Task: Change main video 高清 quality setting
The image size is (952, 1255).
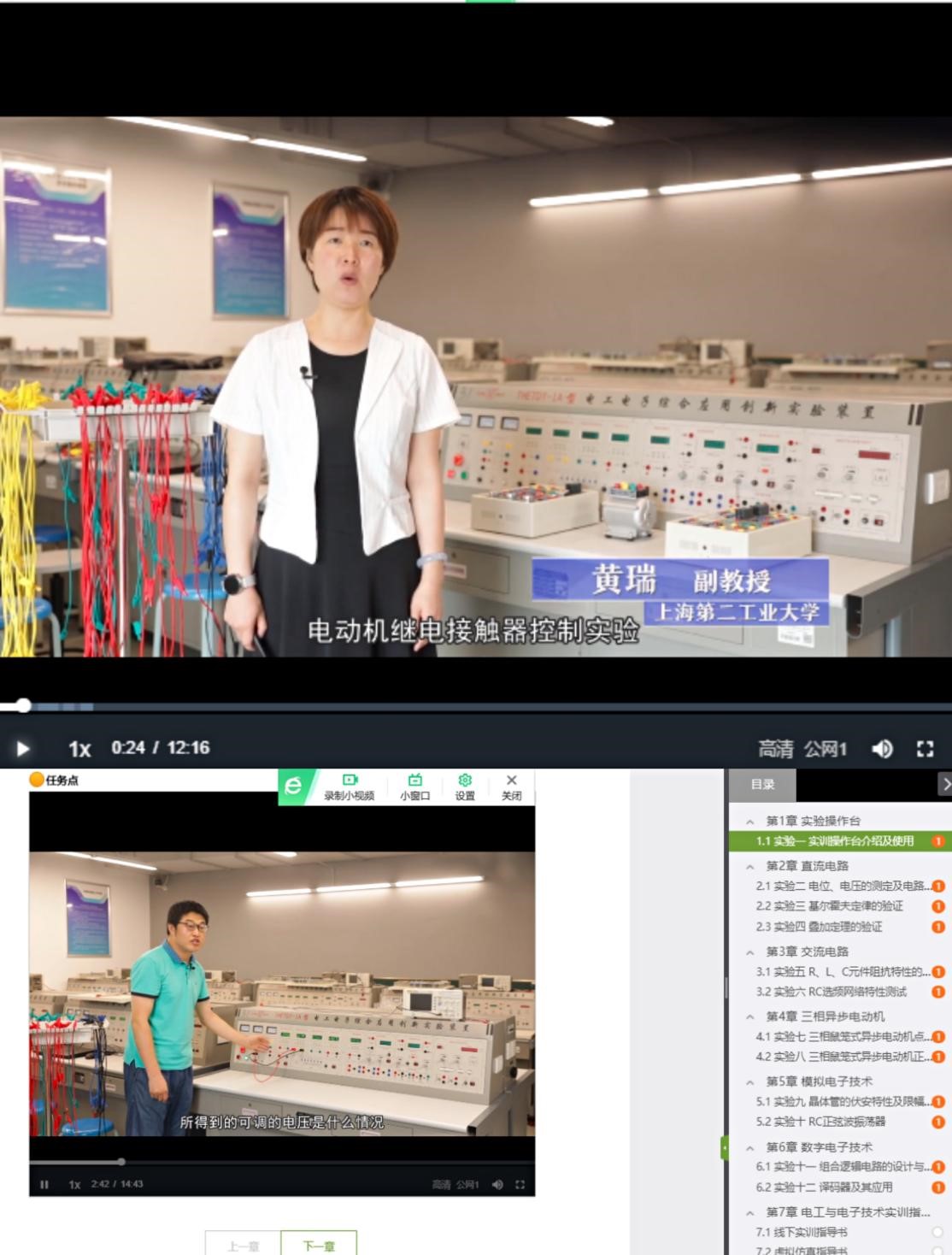Action: click(x=775, y=749)
